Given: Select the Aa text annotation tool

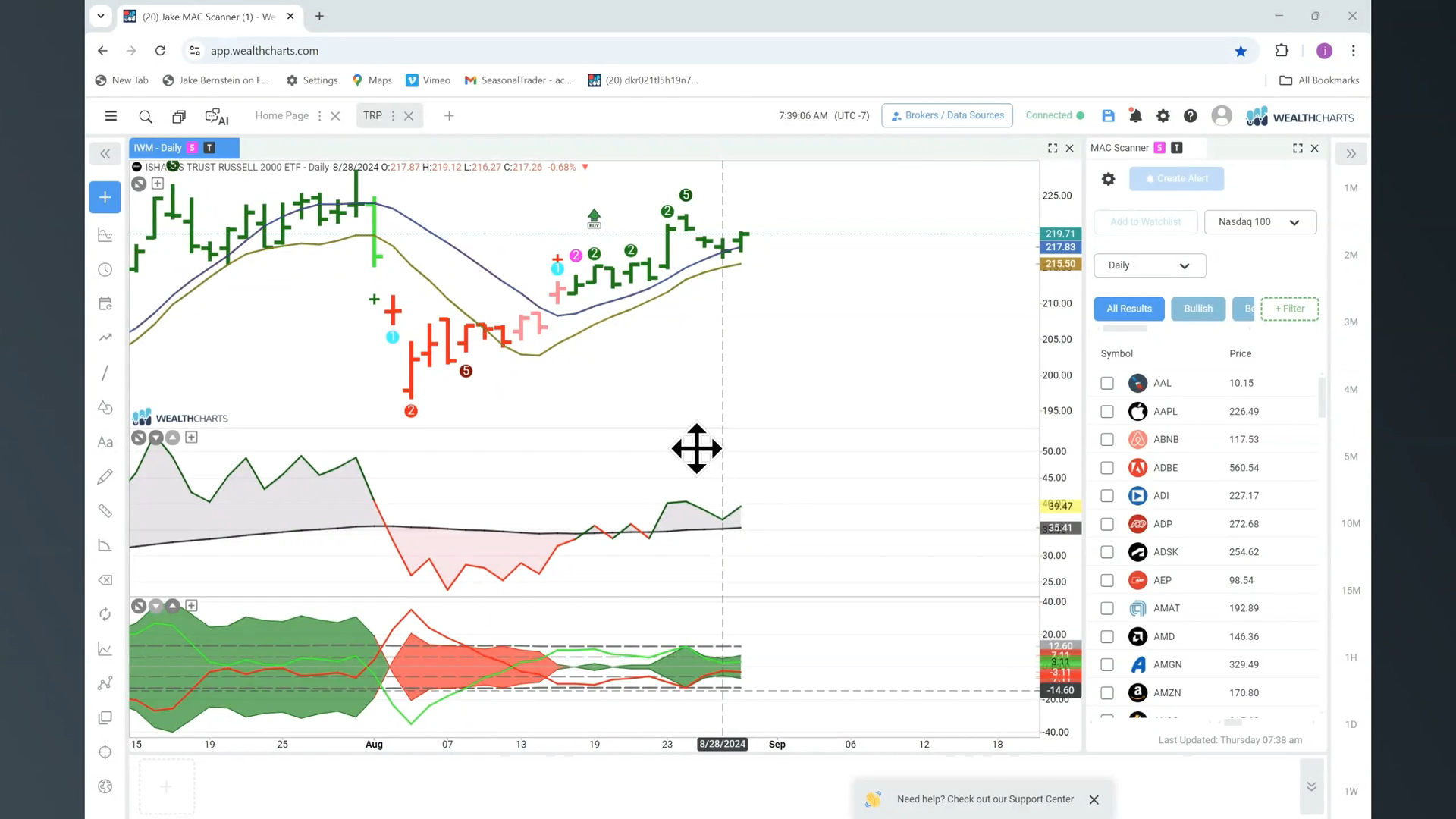Looking at the screenshot, I should 105,442.
